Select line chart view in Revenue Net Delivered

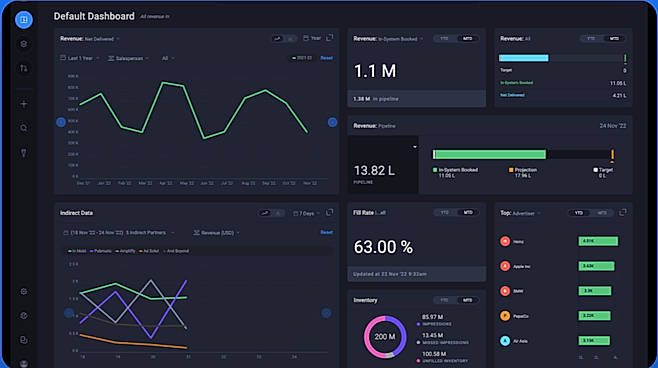point(277,39)
